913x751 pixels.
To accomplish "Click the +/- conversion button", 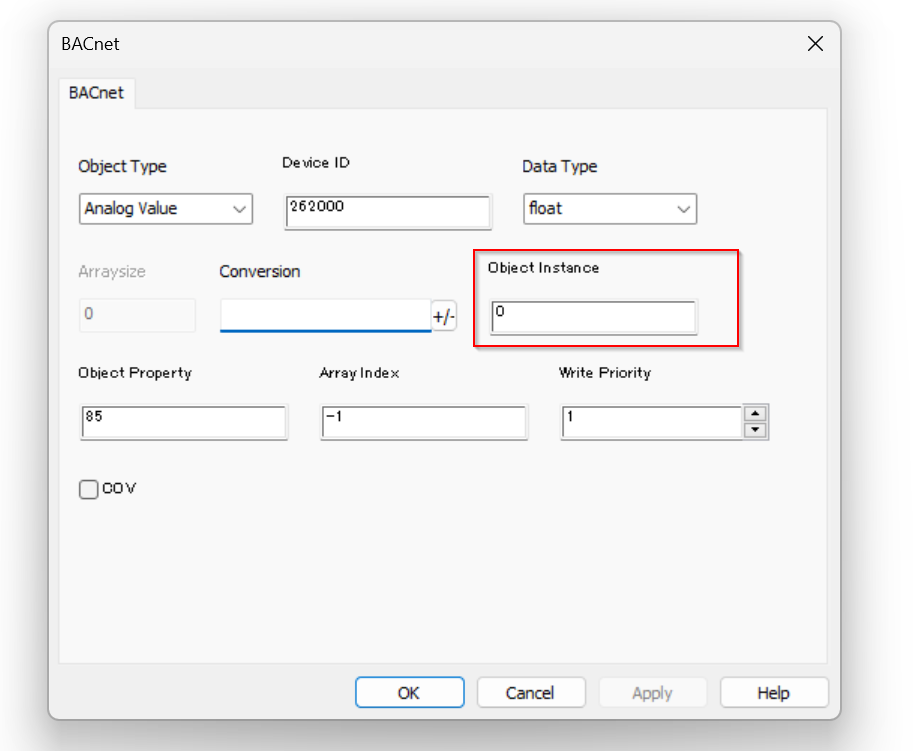I will (444, 316).
